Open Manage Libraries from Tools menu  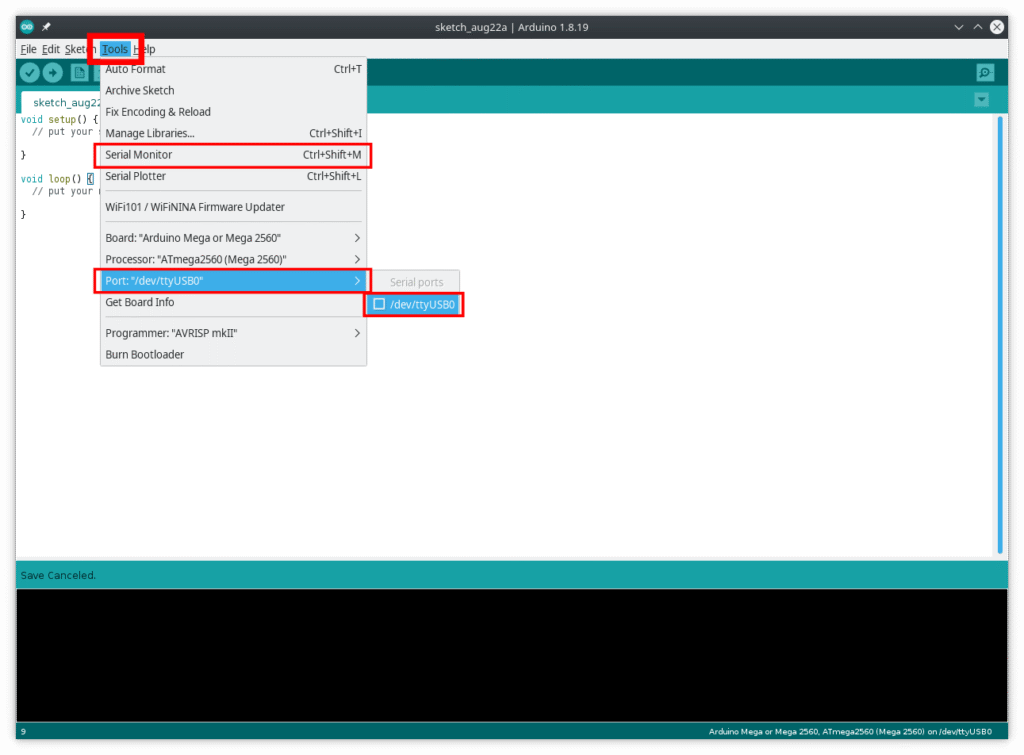[233, 133]
